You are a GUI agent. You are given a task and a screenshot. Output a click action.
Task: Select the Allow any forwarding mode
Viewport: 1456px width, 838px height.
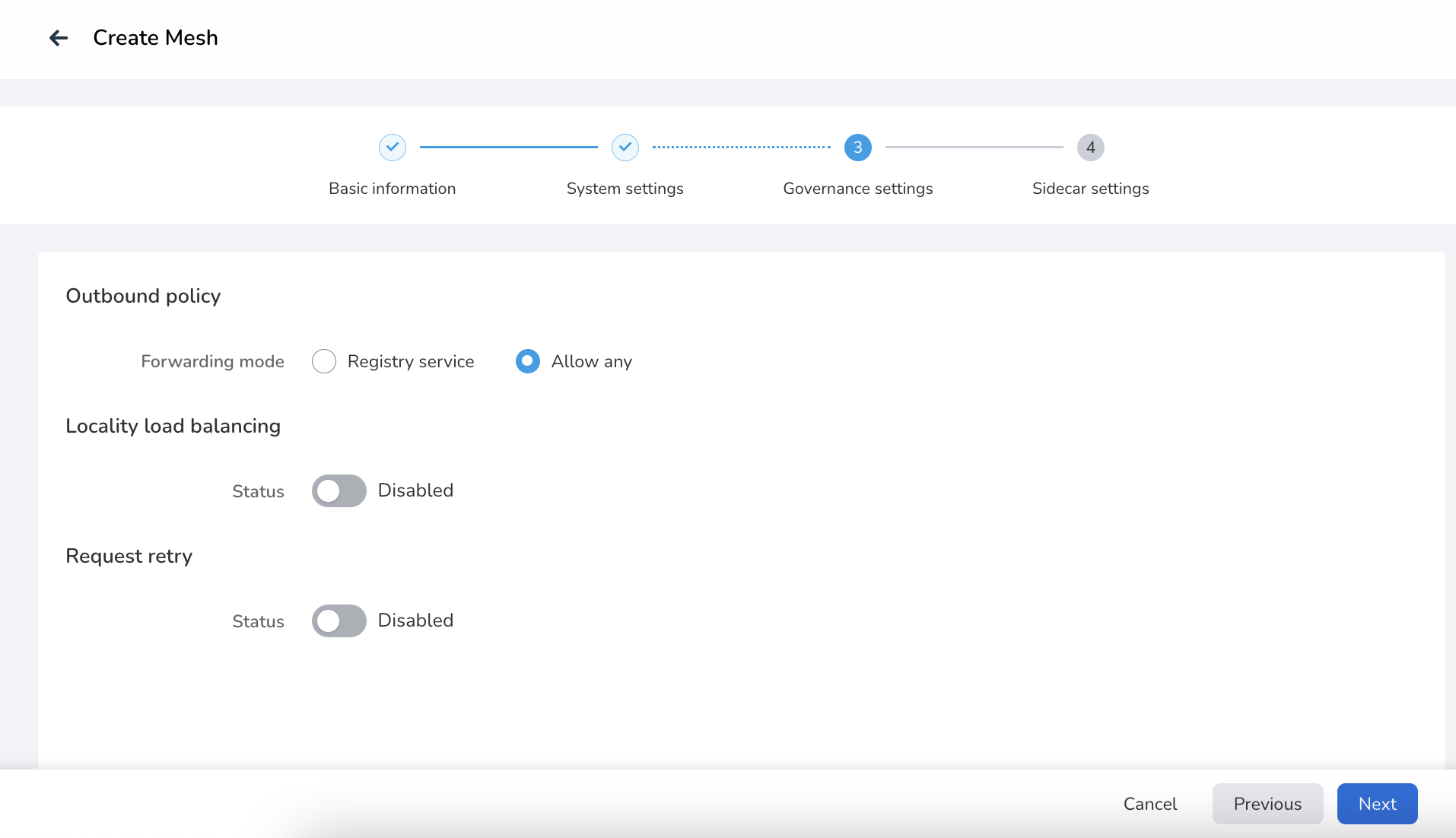[528, 361]
